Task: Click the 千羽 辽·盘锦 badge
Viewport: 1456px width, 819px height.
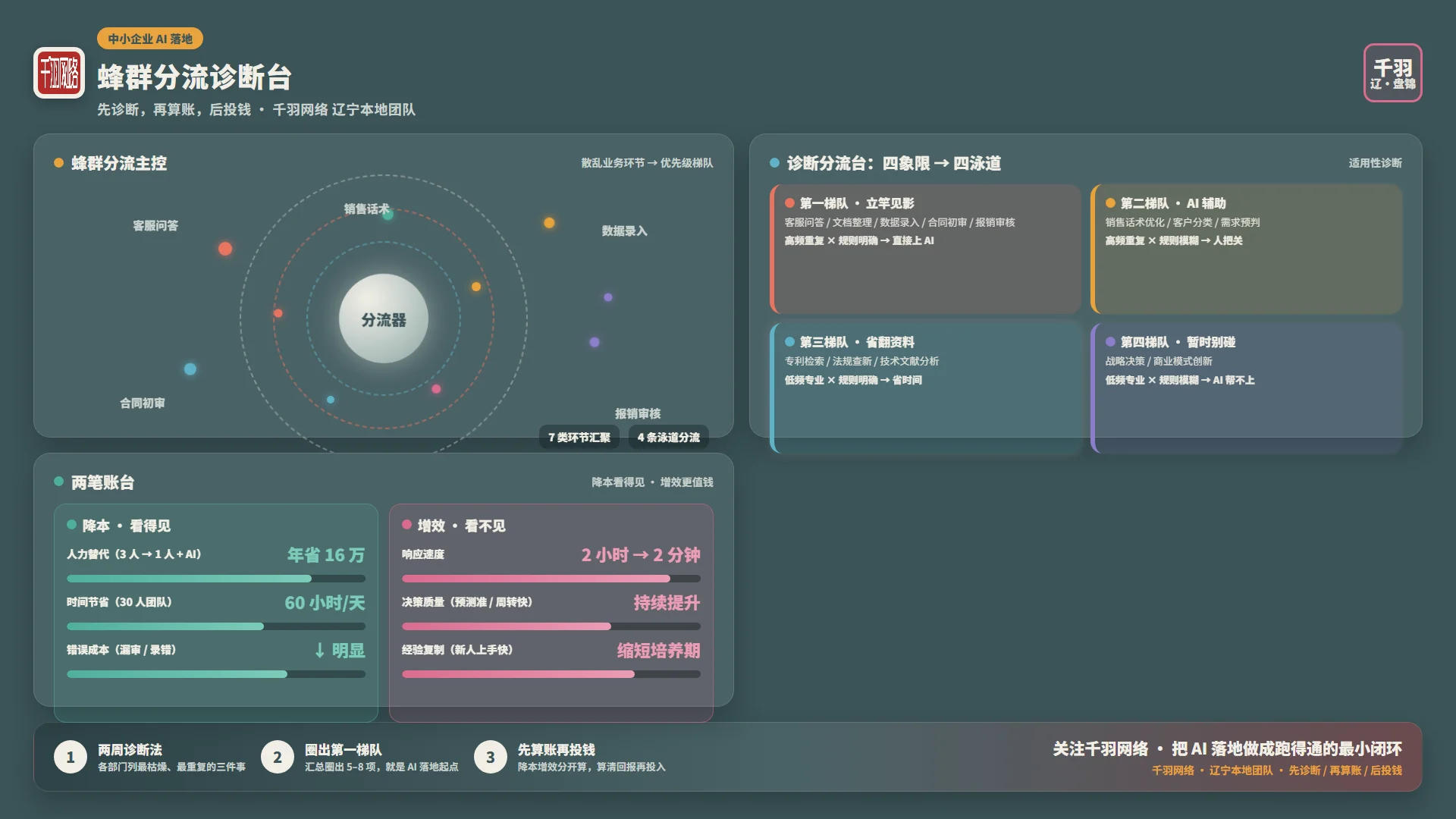Action: [1392, 73]
